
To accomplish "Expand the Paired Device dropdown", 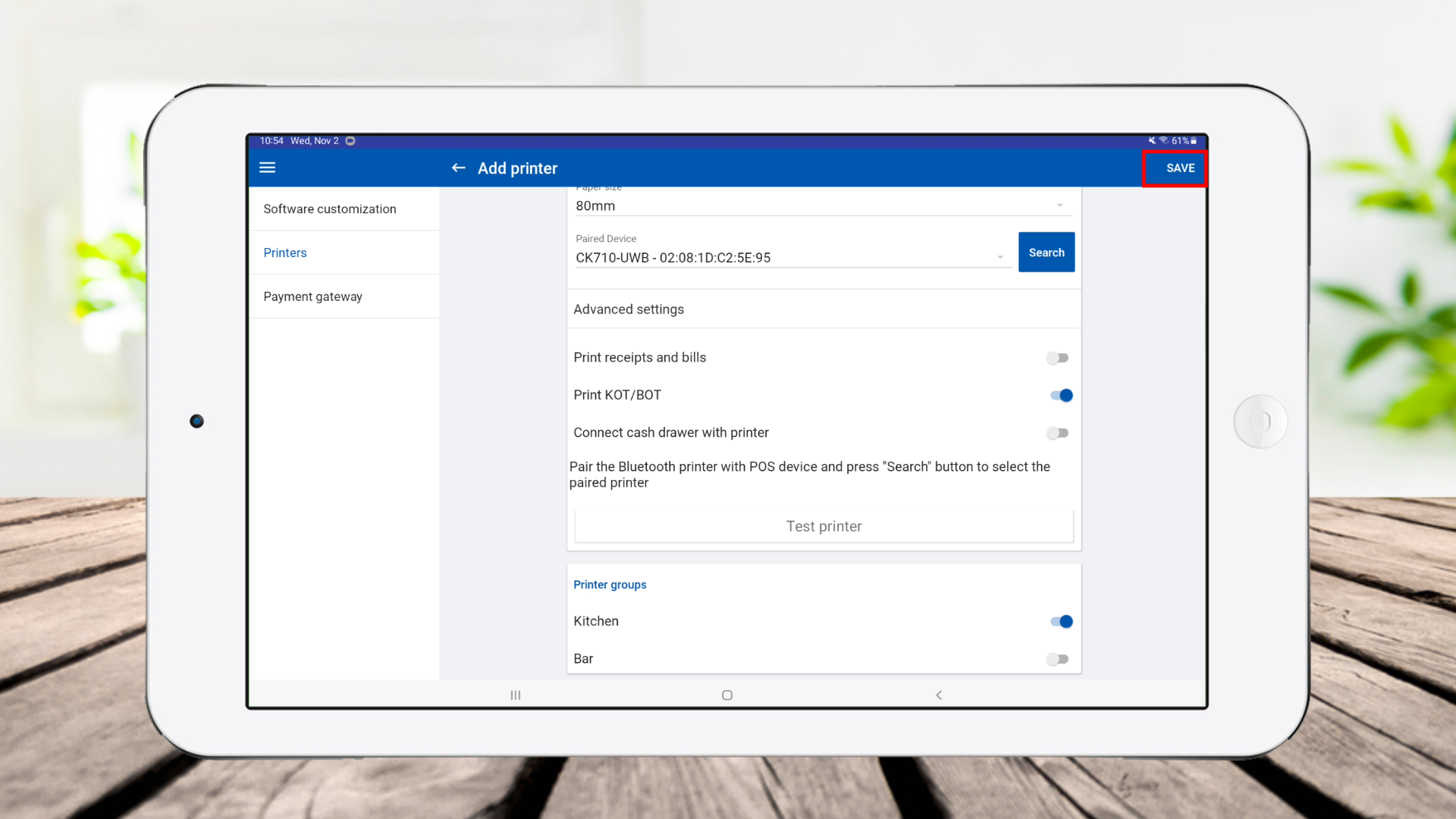I will 789,258.
